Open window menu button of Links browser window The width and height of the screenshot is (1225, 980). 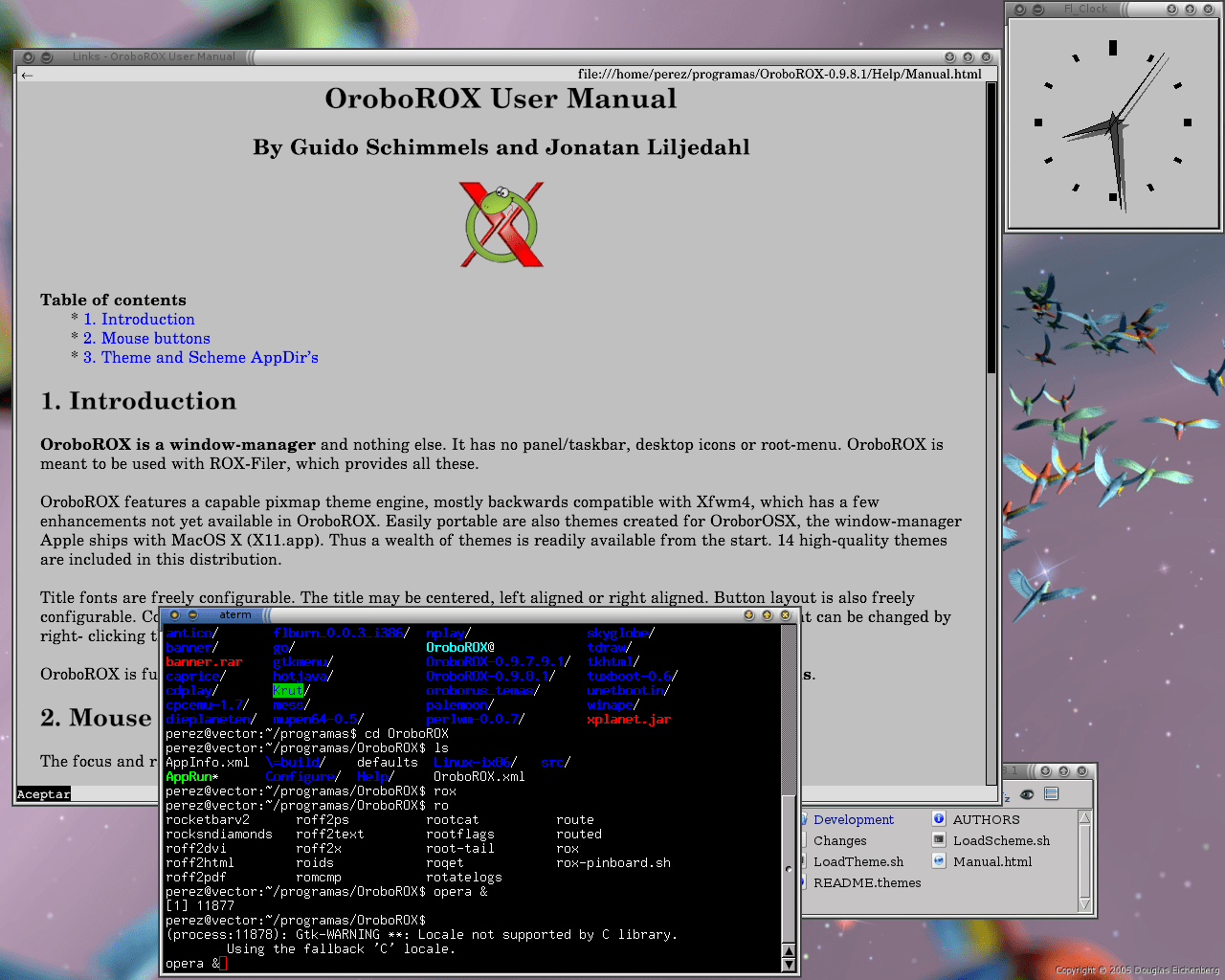point(29,57)
